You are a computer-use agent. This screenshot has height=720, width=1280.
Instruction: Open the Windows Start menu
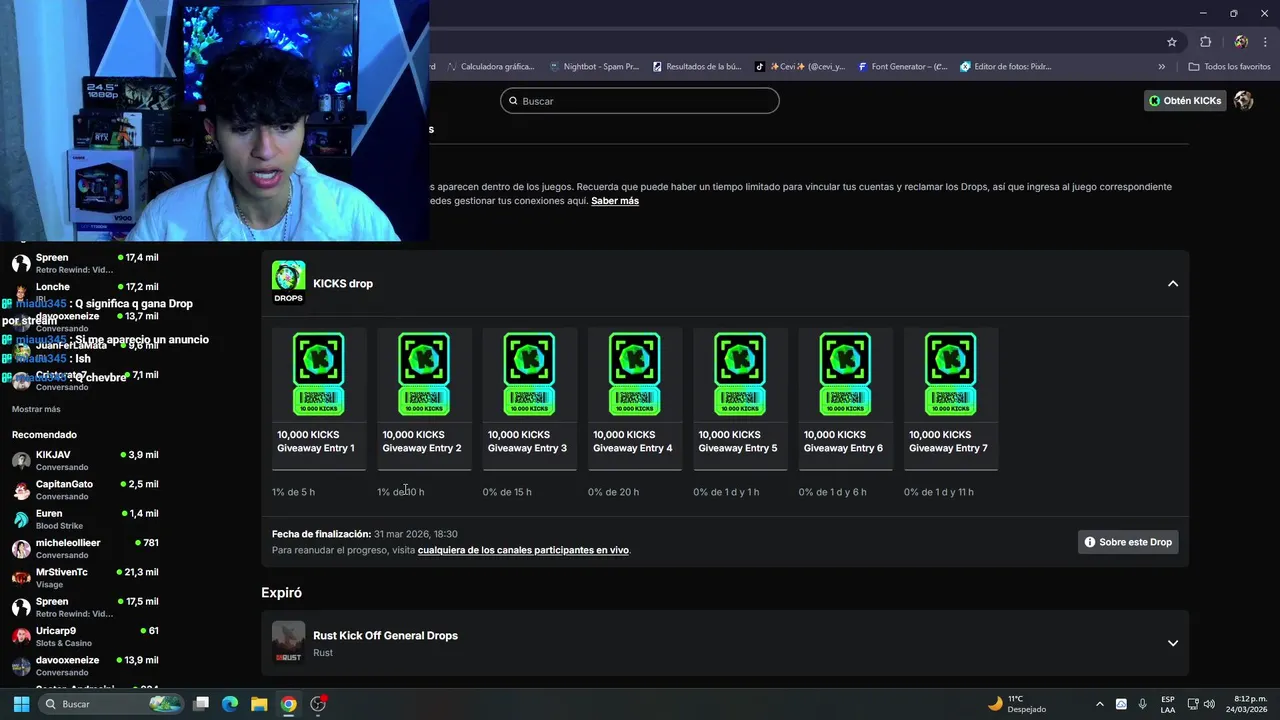[x=21, y=704]
